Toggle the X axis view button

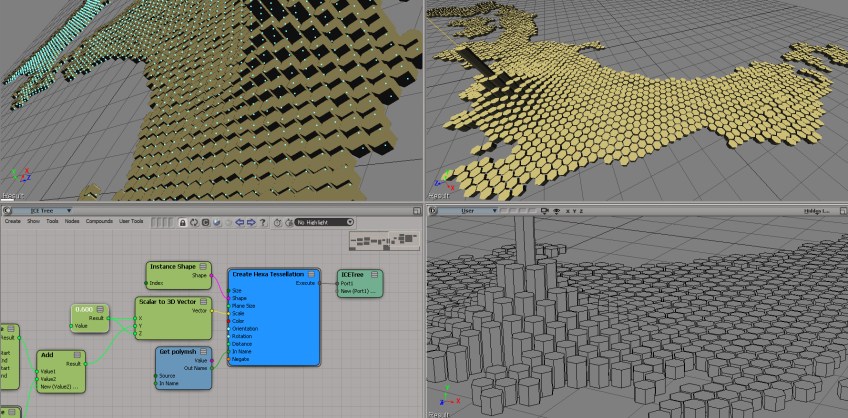coord(568,211)
